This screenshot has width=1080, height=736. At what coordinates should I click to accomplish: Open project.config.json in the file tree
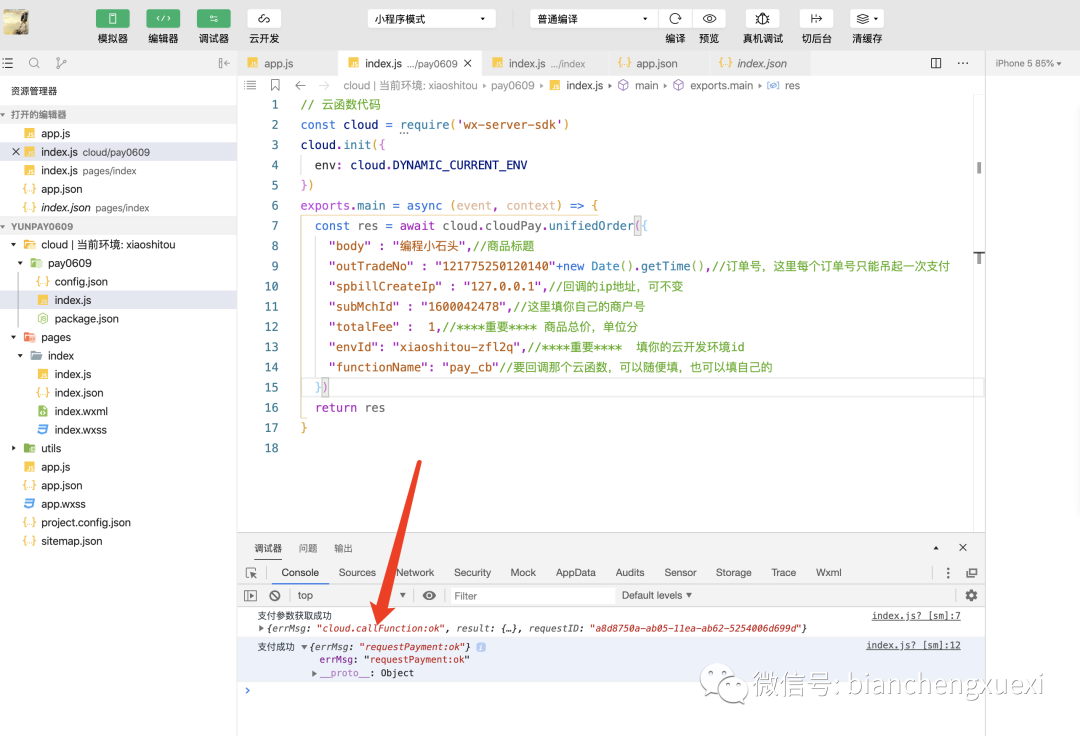point(85,523)
